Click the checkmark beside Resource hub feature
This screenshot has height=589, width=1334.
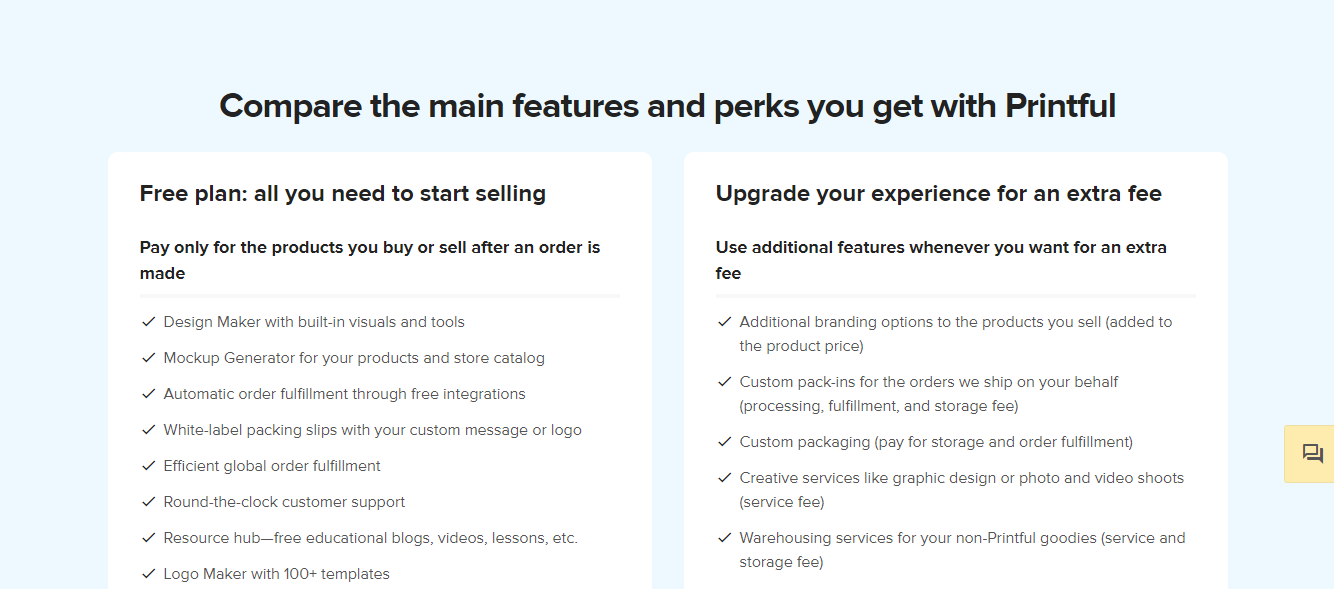147,537
